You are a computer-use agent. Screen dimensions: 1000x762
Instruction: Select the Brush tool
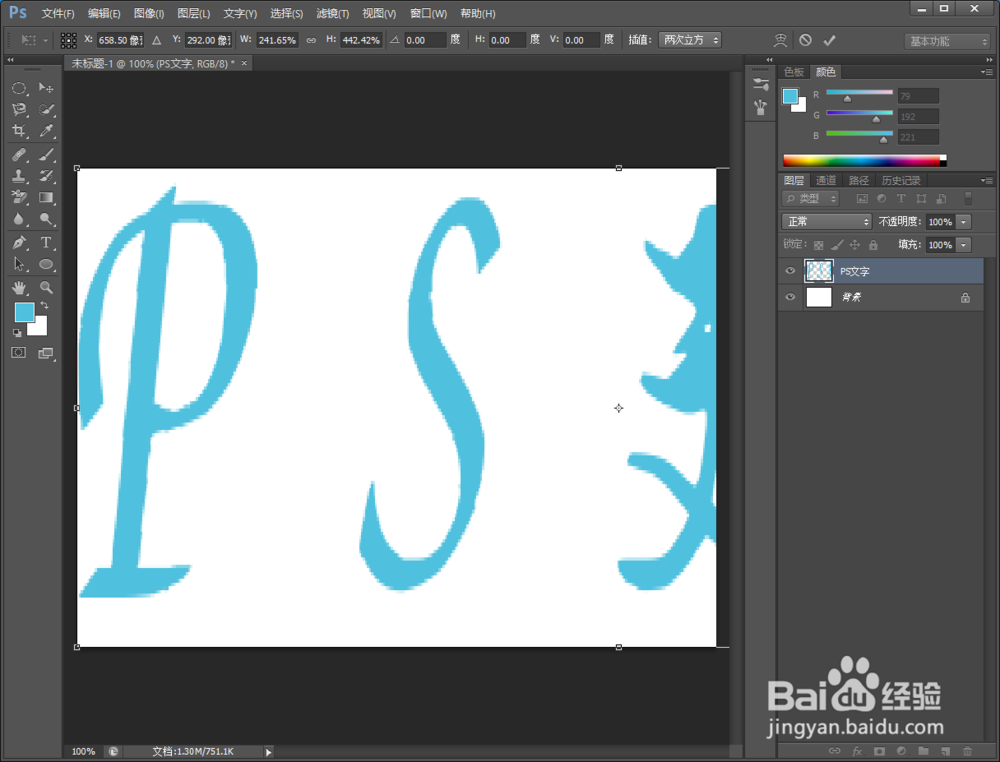[x=46, y=154]
